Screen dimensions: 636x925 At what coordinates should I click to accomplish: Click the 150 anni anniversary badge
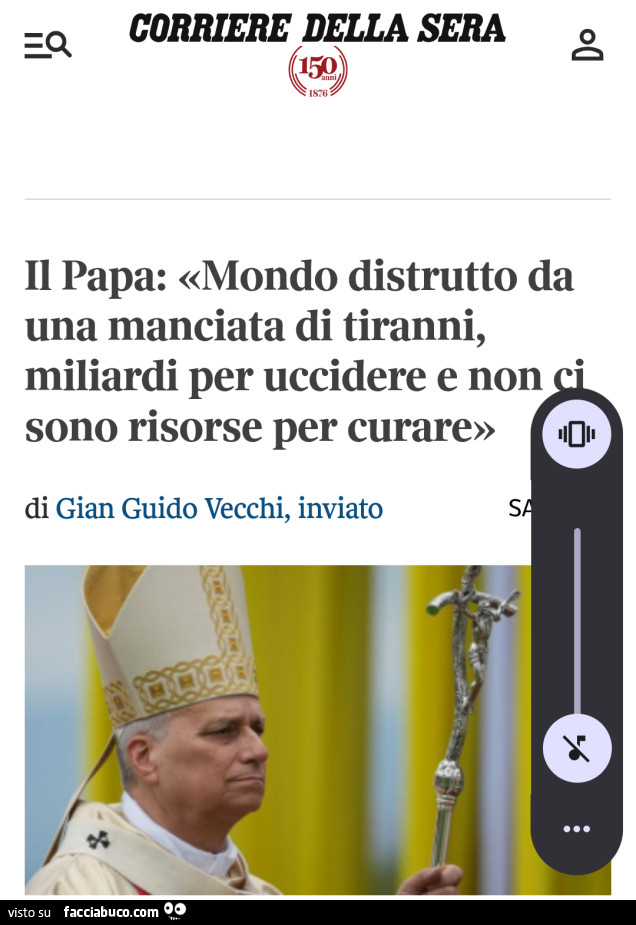pyautogui.click(x=318, y=71)
